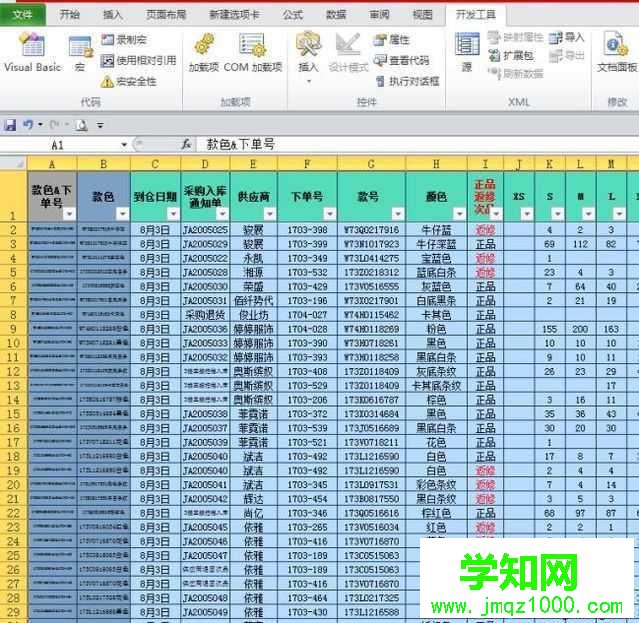The image size is (639, 623).
Task: Open filter dropdown for 供应商 column
Action: point(270,214)
